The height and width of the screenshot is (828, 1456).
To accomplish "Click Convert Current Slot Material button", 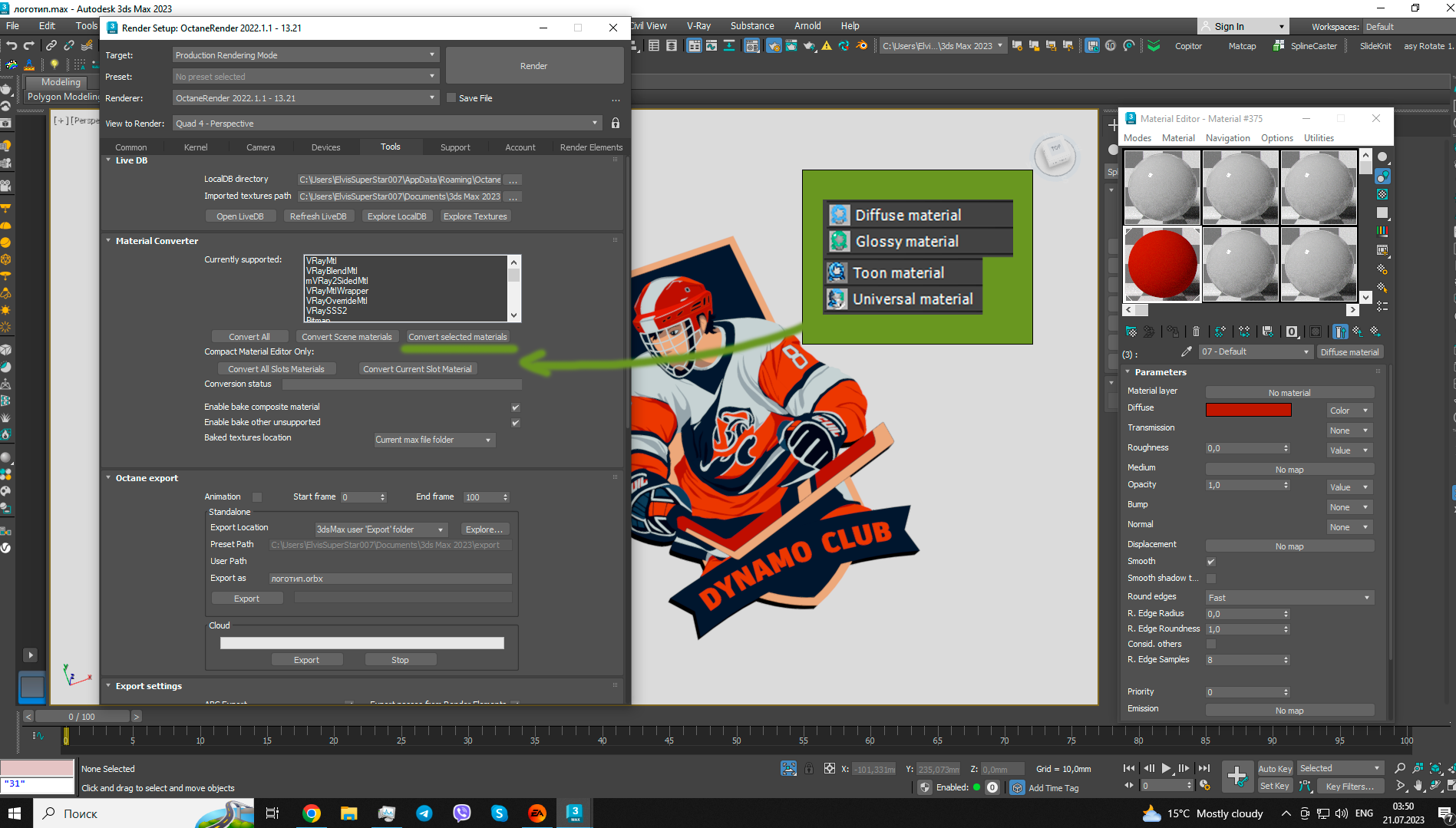I will point(418,369).
